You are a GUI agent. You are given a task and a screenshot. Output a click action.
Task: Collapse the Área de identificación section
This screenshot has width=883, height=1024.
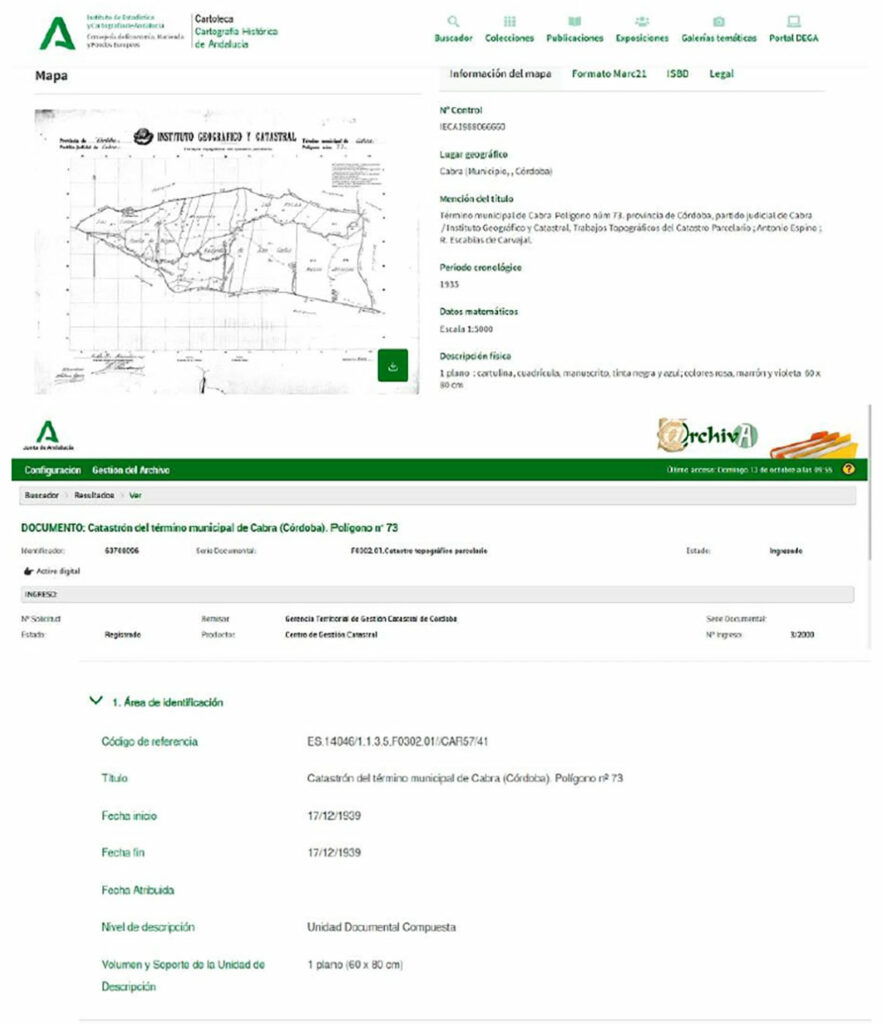[x=95, y=701]
